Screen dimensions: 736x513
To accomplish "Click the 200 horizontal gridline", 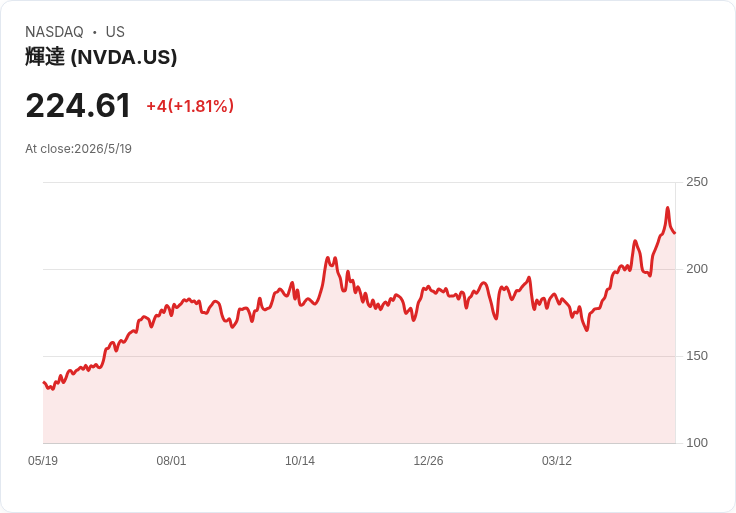I will [359, 269].
